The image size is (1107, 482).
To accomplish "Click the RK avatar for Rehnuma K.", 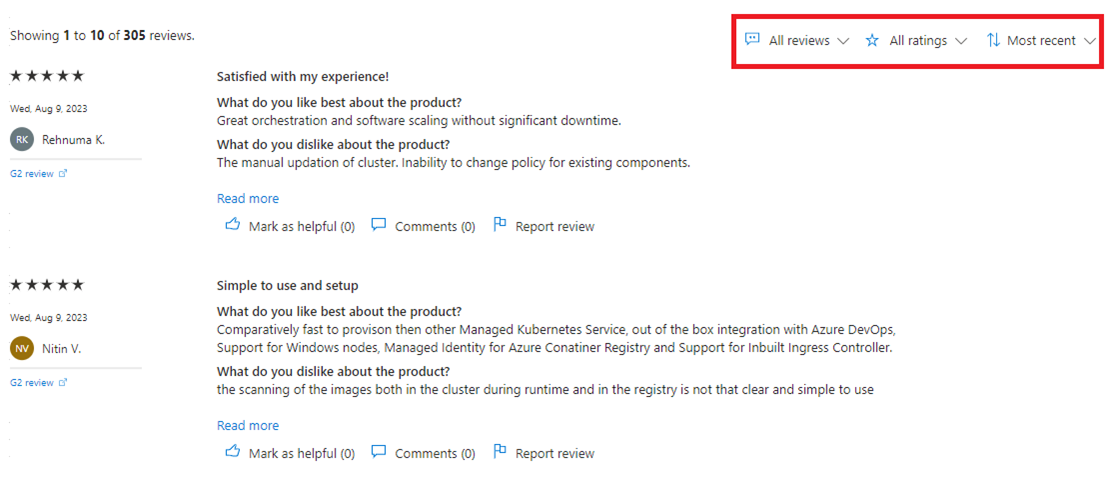I will 22,140.
